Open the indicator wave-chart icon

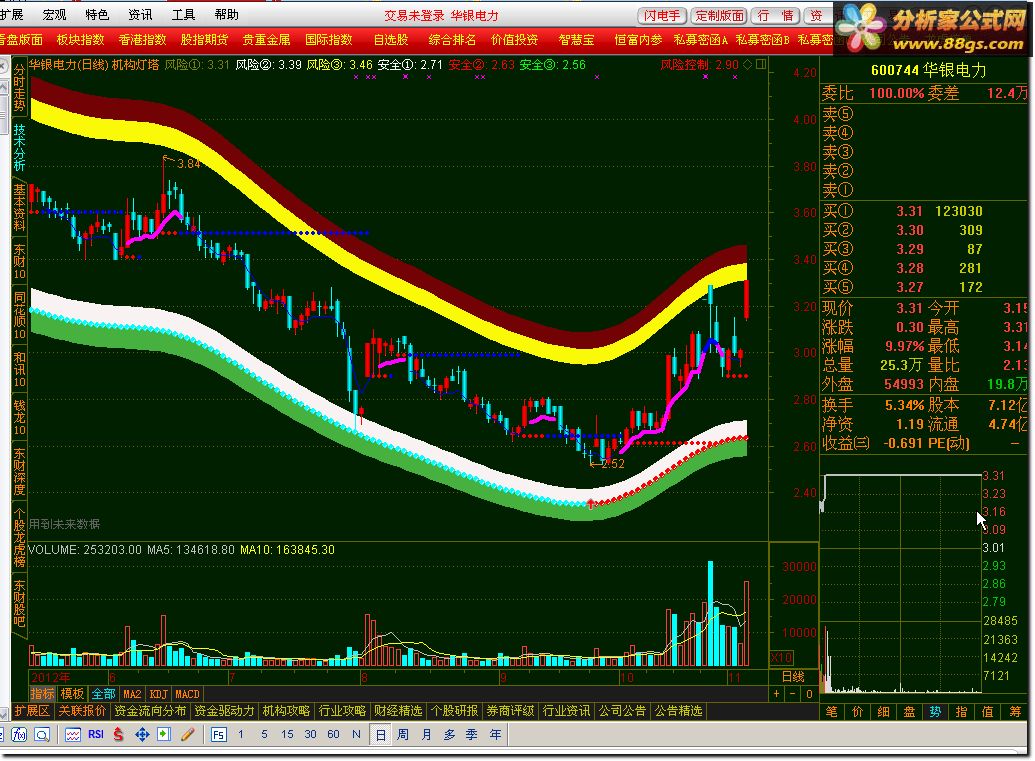pos(73,735)
